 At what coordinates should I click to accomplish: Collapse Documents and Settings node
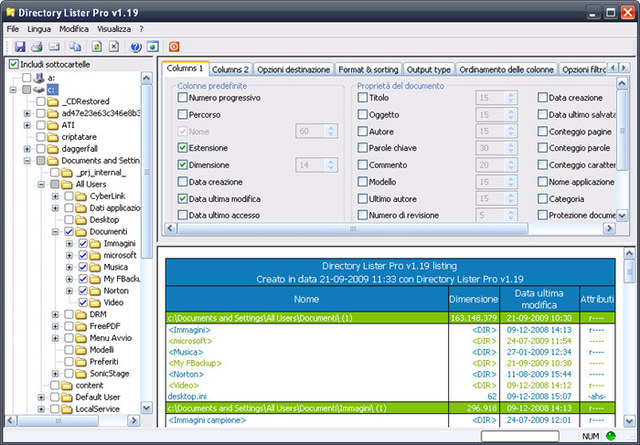pos(27,160)
